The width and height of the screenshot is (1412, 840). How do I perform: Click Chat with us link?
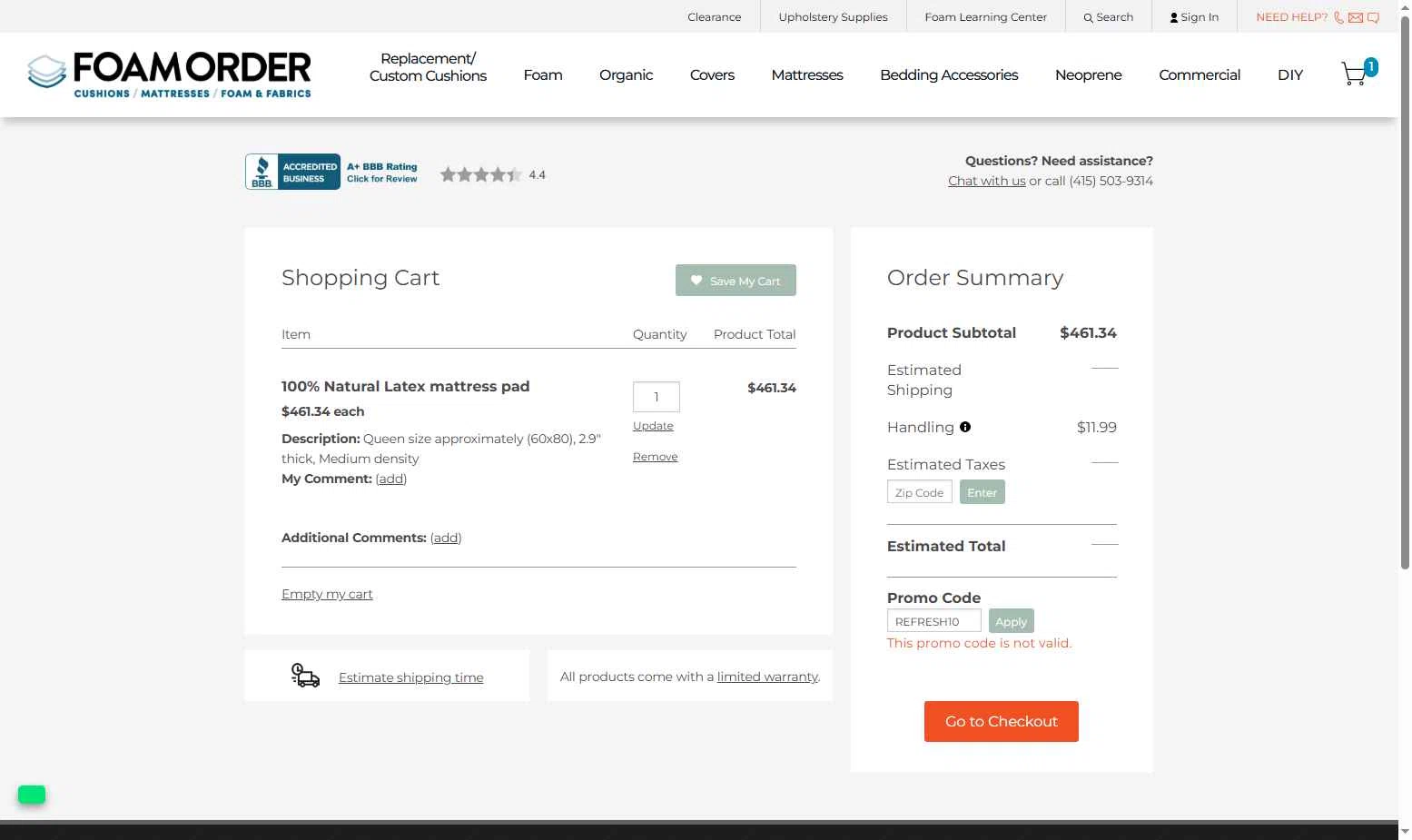point(986,181)
